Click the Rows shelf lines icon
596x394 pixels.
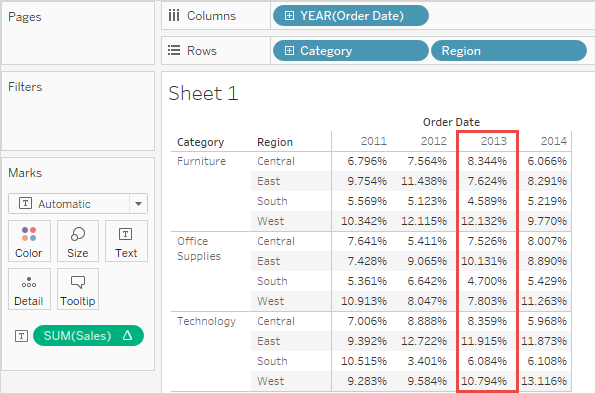click(x=174, y=51)
